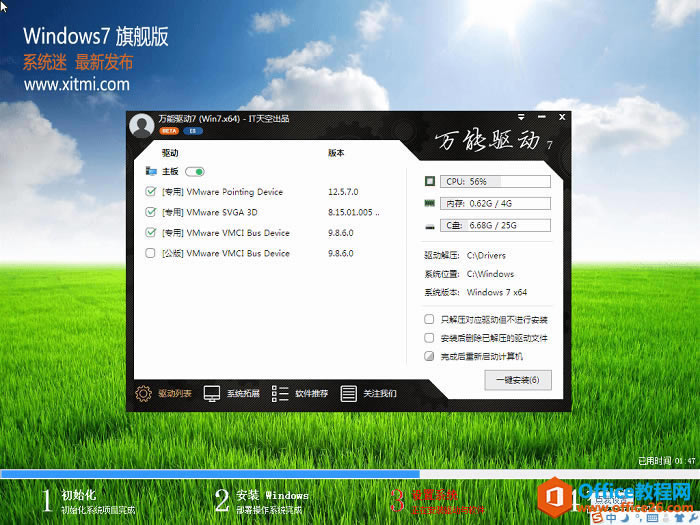Screen dimensions: 700x525
Task: Click the 已用时间 01:47 timer text
Action: point(667,461)
